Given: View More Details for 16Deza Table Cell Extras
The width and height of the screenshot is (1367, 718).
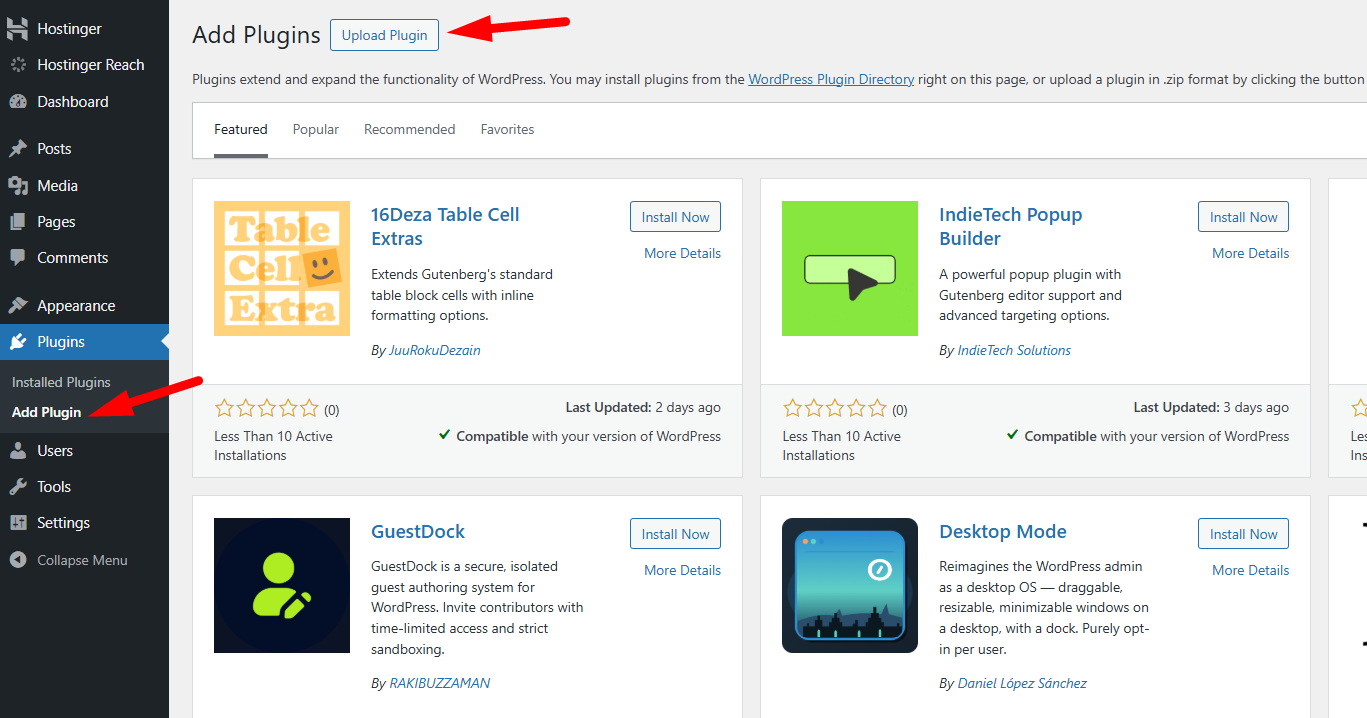Looking at the screenshot, I should [x=682, y=254].
